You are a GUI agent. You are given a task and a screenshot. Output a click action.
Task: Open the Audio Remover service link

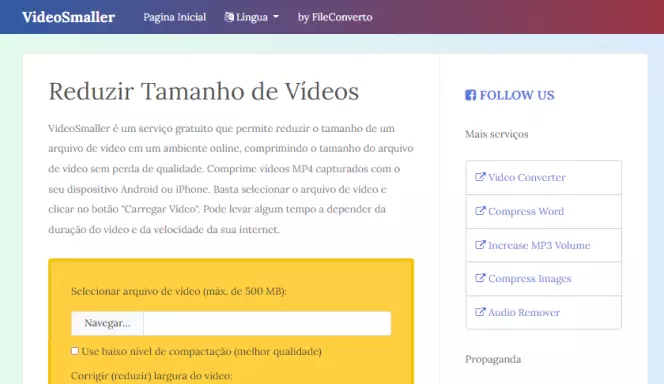524,312
